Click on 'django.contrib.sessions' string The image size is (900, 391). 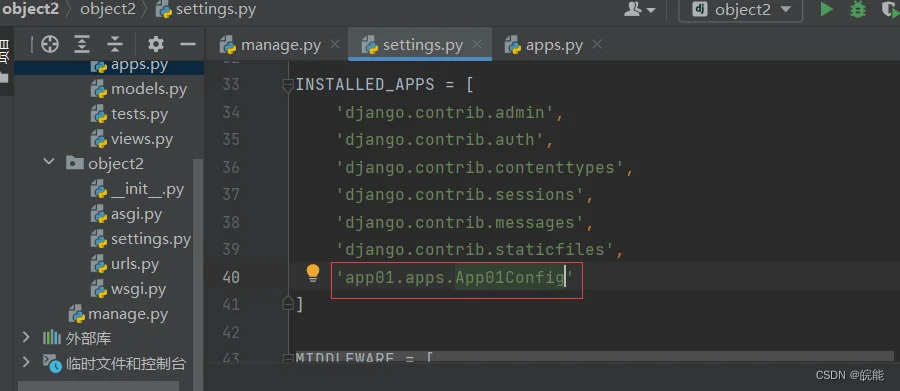tap(460, 195)
